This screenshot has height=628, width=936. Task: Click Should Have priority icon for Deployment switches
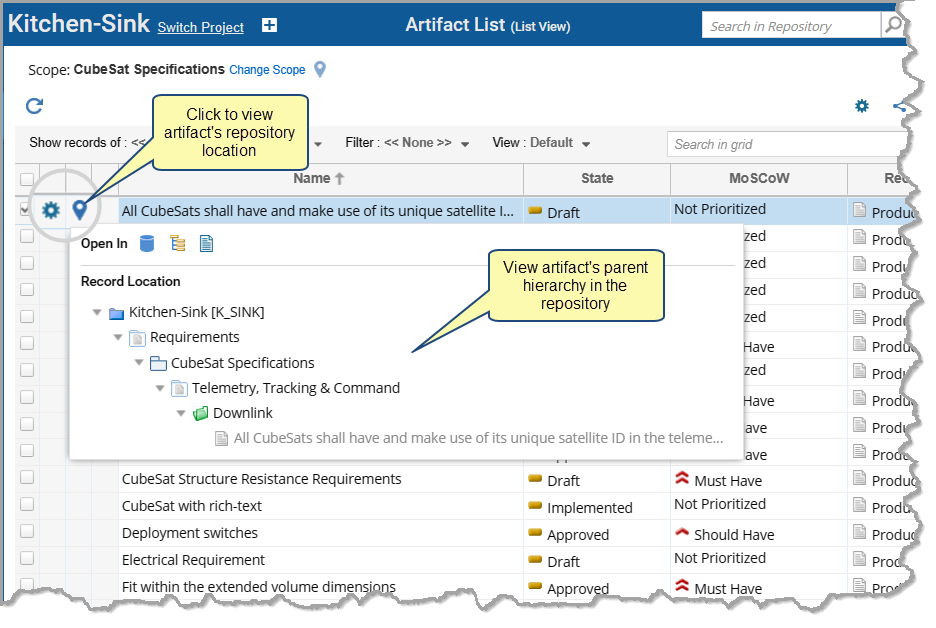coord(682,532)
